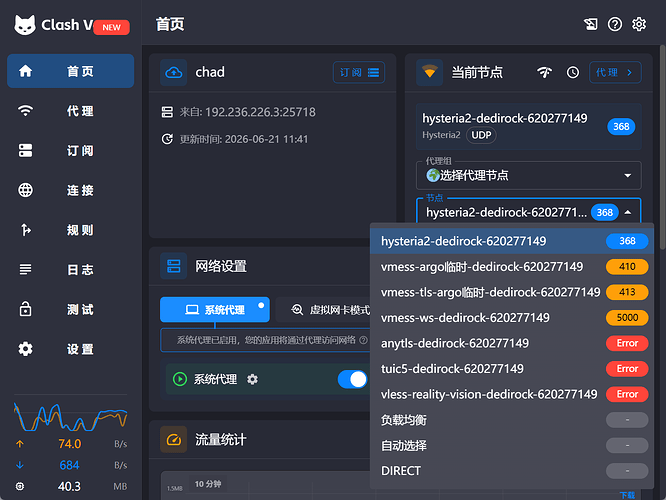
Task: Click the clock icon in 当前节点 card
Action: coord(573,72)
